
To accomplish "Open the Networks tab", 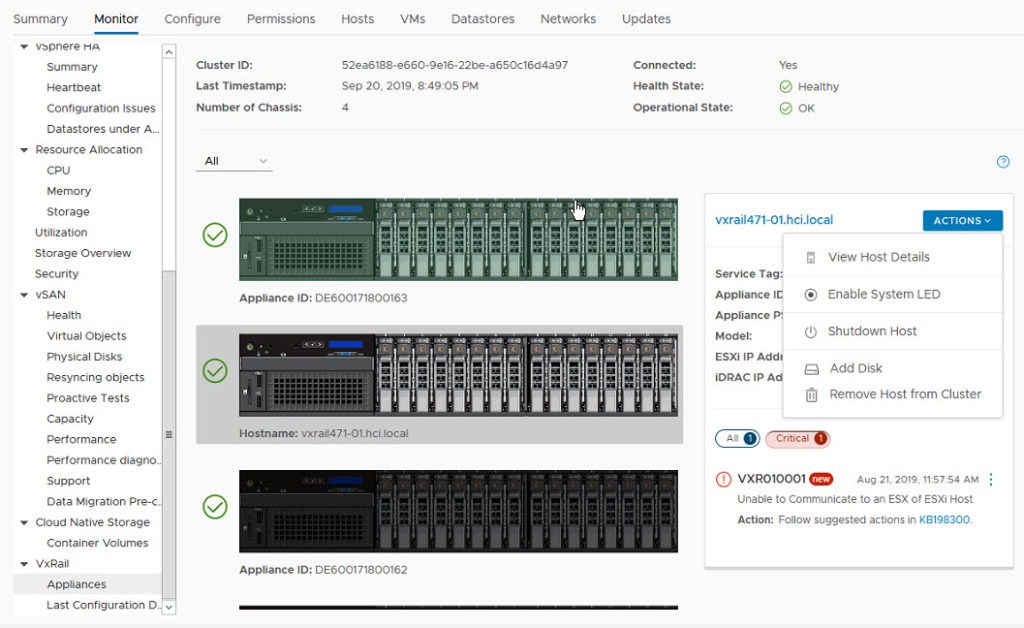I will coord(568,19).
